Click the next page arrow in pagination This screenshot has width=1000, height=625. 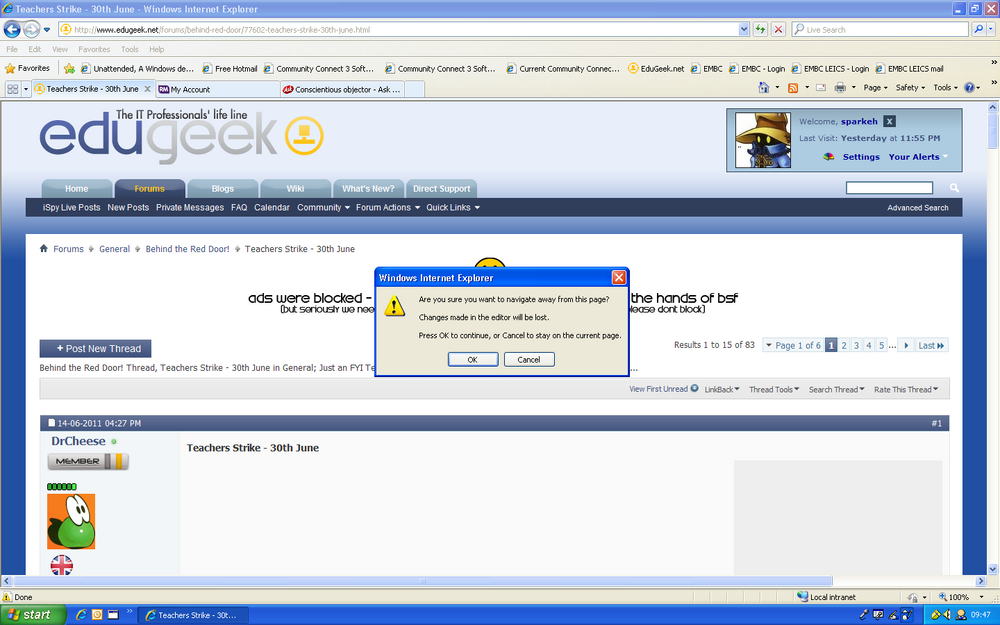[x=906, y=346]
